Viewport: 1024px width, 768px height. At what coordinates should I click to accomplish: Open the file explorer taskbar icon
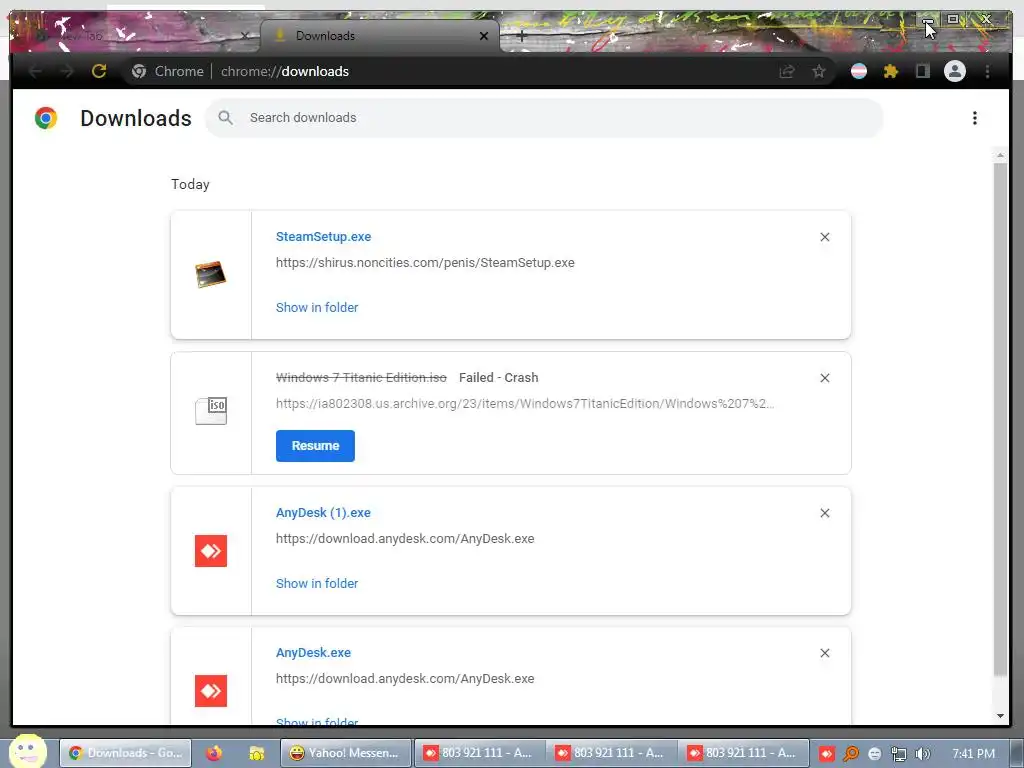tap(257, 753)
